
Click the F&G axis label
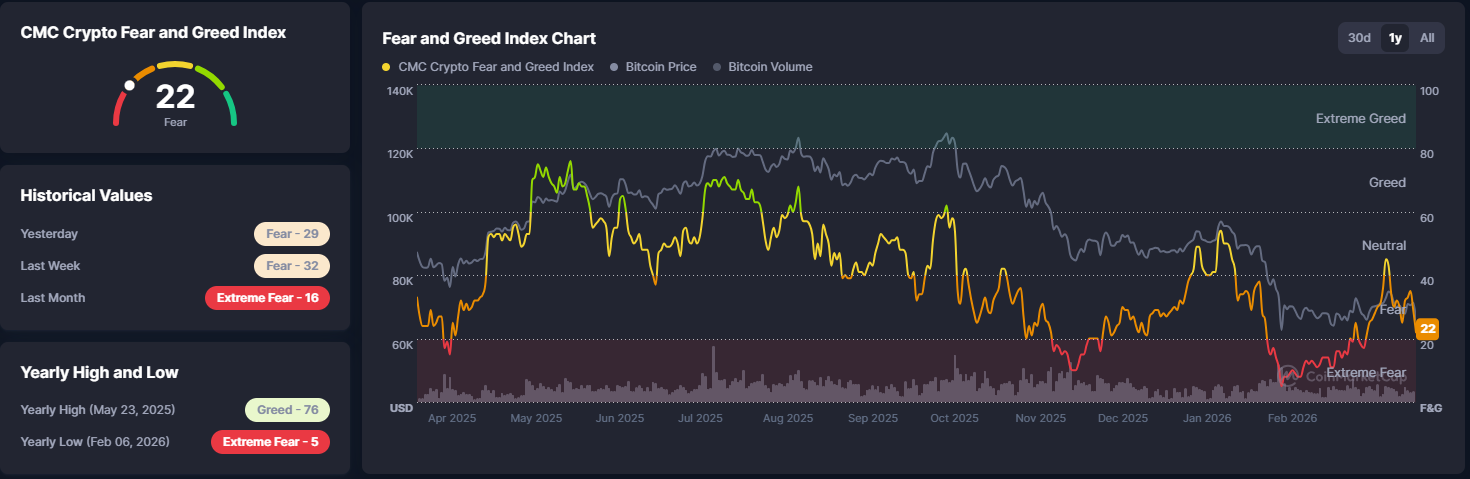pos(1431,409)
